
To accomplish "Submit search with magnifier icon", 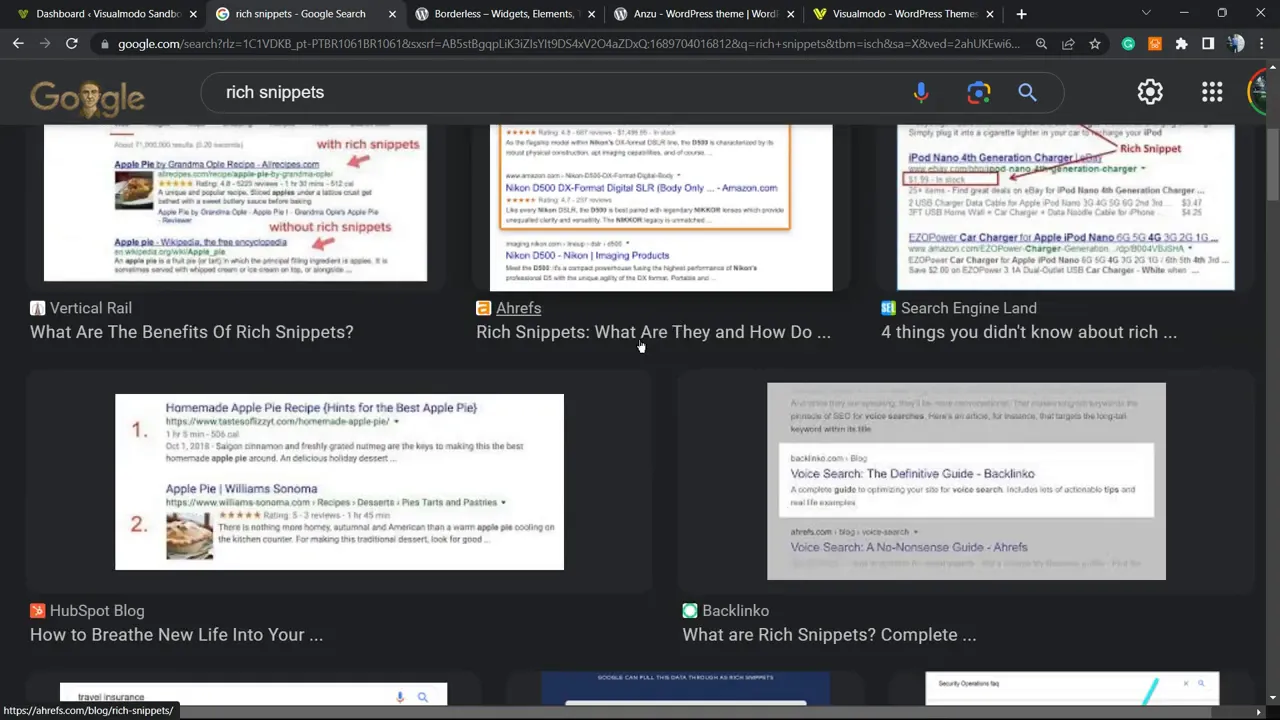I will 1027,92.
